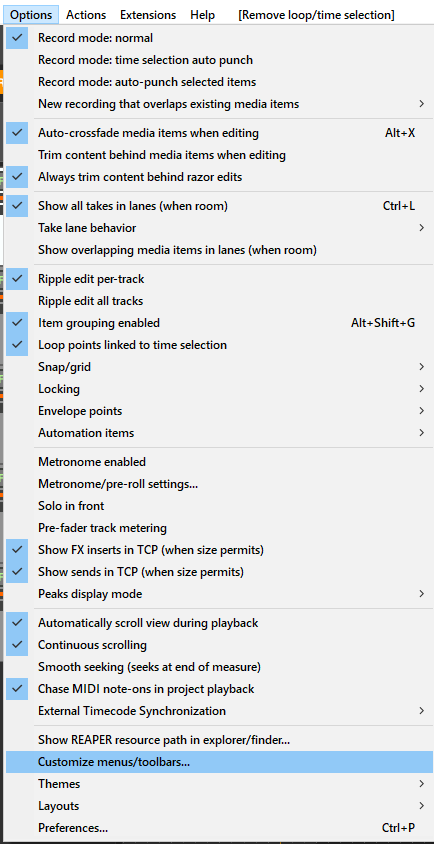Select Record mode: time selection auto punch
This screenshot has height=844, width=434.
point(219,60)
